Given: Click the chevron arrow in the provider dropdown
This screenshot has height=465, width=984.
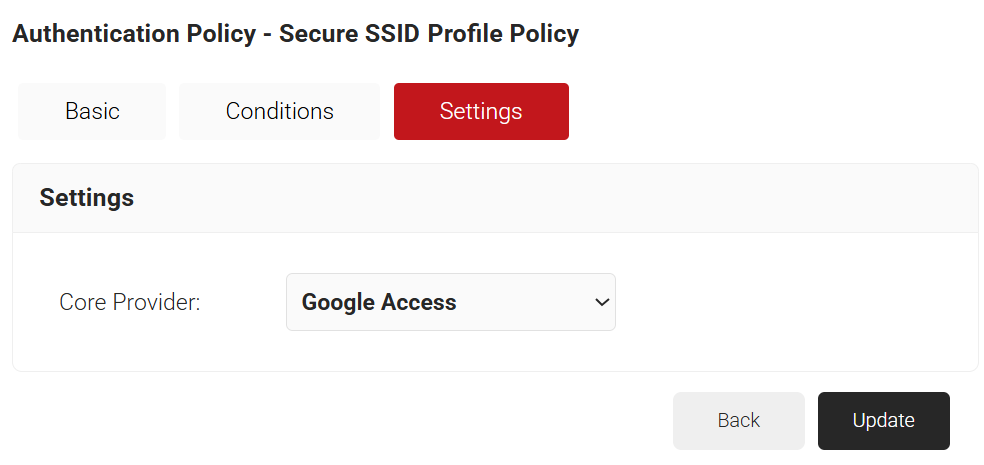Looking at the screenshot, I should point(602,302).
